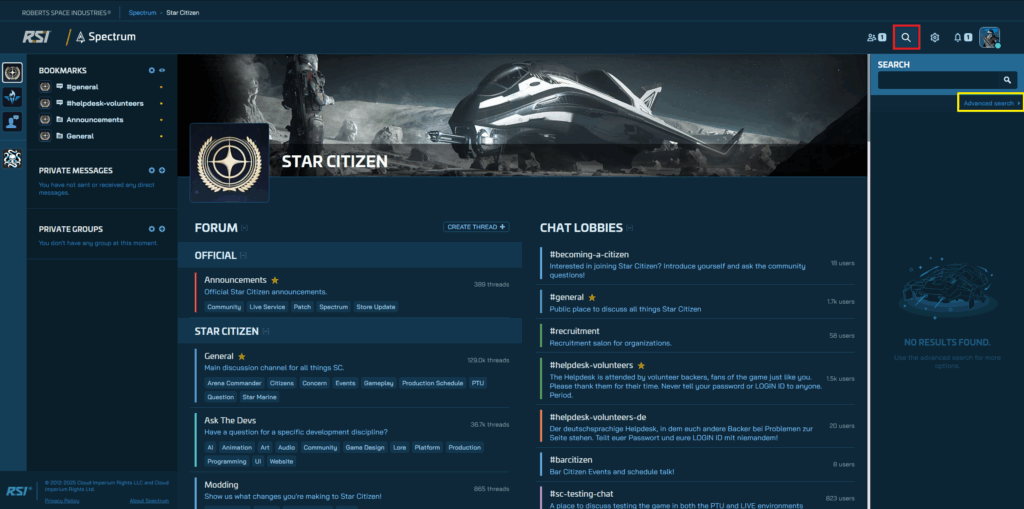Open the #general bookmark

click(82, 86)
